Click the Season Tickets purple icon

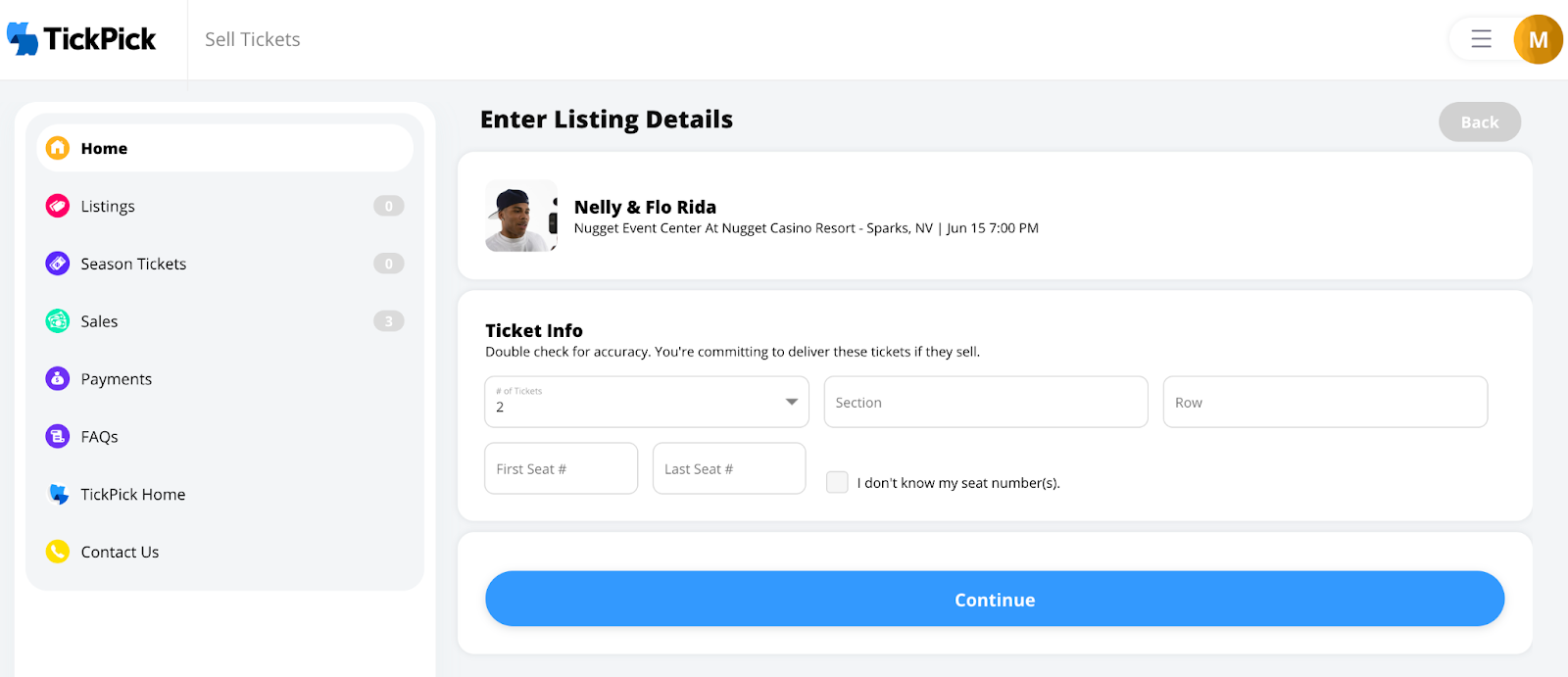click(58, 264)
